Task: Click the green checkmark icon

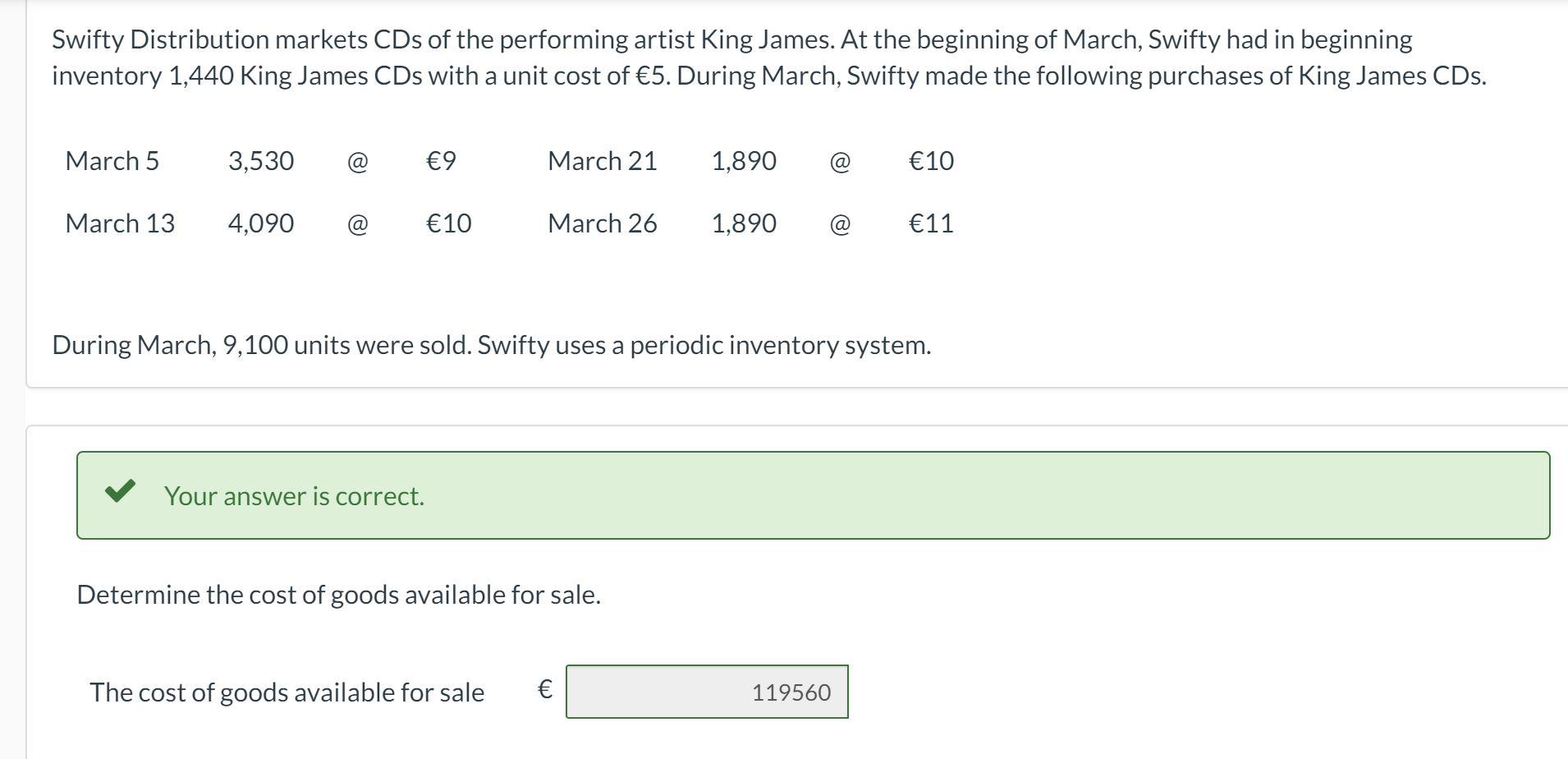Action: 120,491
